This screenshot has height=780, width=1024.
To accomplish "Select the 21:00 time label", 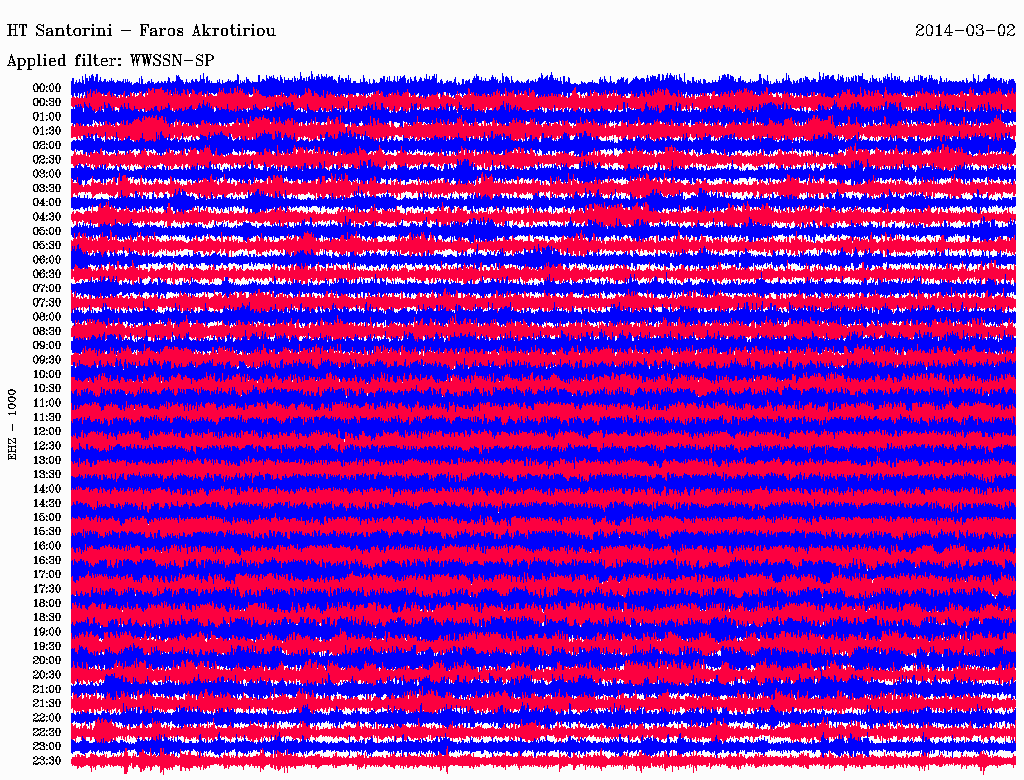I will tap(47, 689).
